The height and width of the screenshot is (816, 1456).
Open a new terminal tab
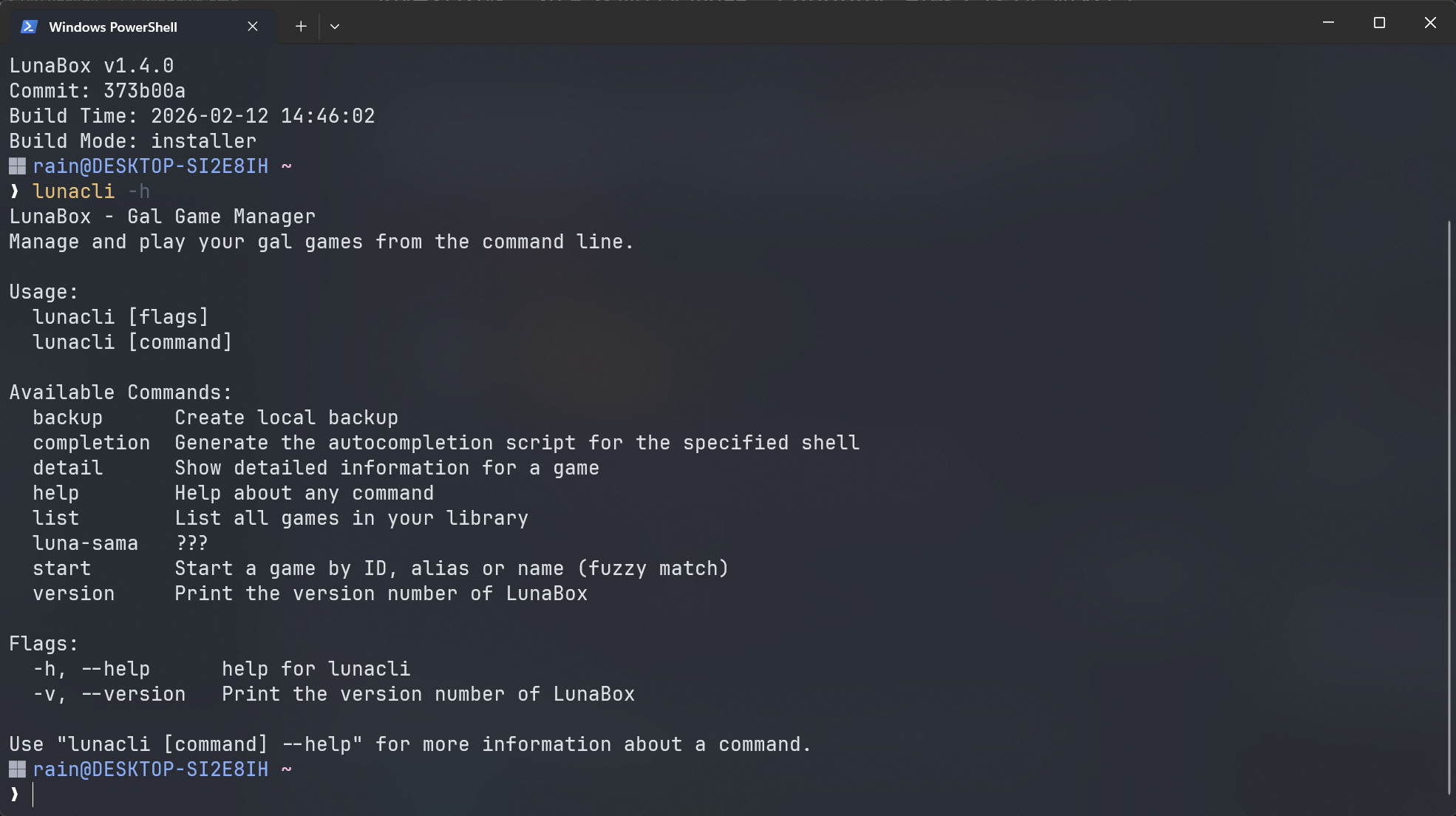pos(301,27)
